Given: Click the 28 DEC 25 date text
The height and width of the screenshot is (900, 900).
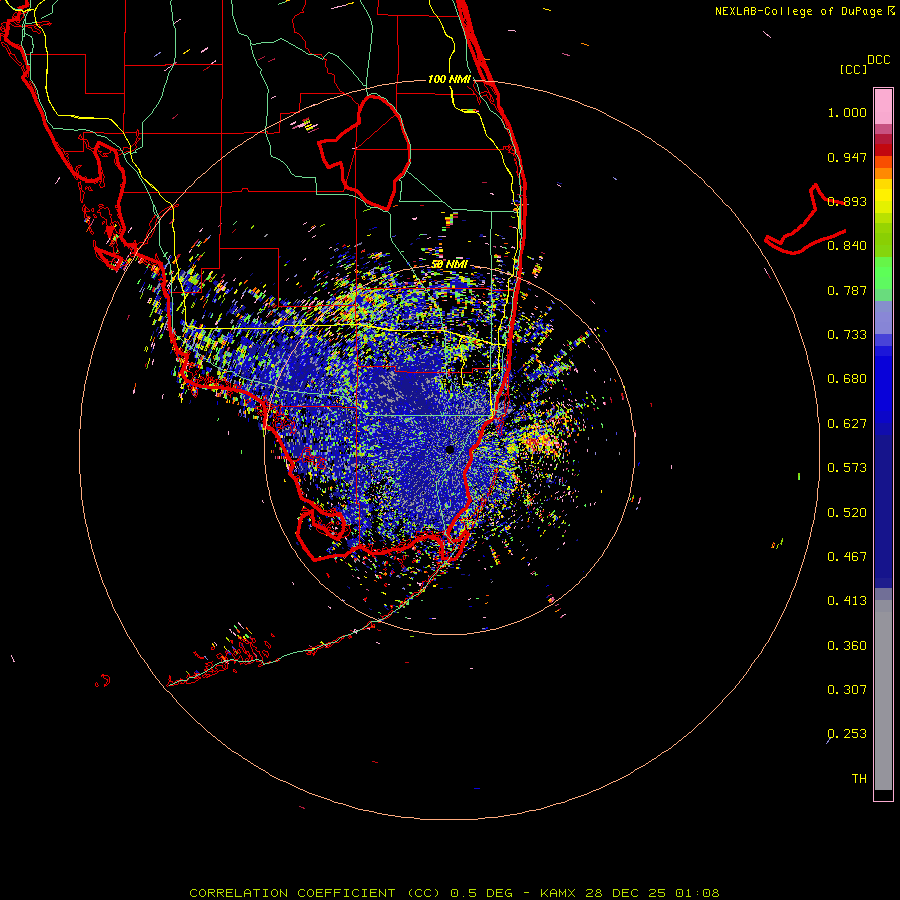Looking at the screenshot, I should pyautogui.click(x=625, y=893).
